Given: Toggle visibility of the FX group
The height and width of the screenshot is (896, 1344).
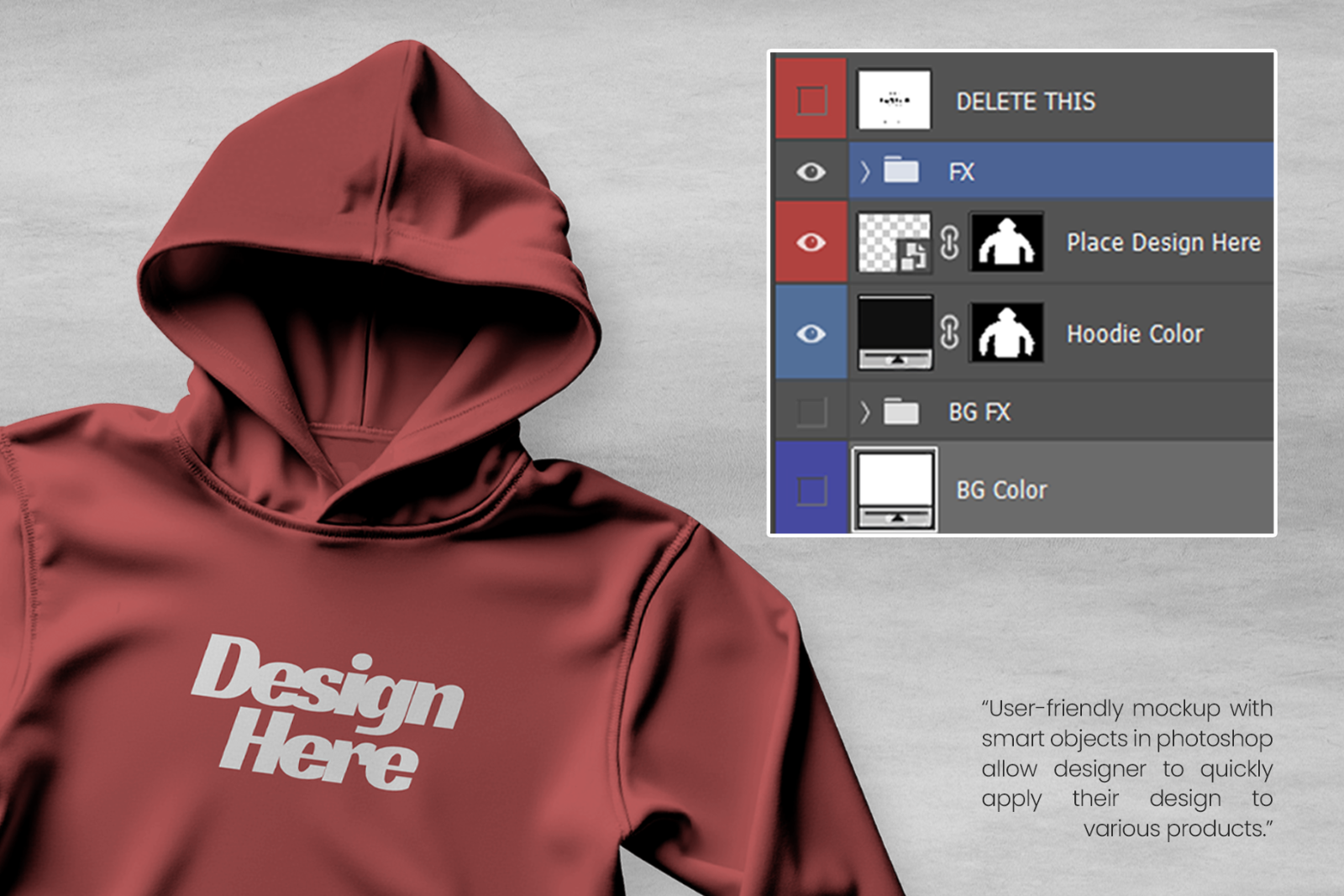Looking at the screenshot, I should [x=811, y=170].
